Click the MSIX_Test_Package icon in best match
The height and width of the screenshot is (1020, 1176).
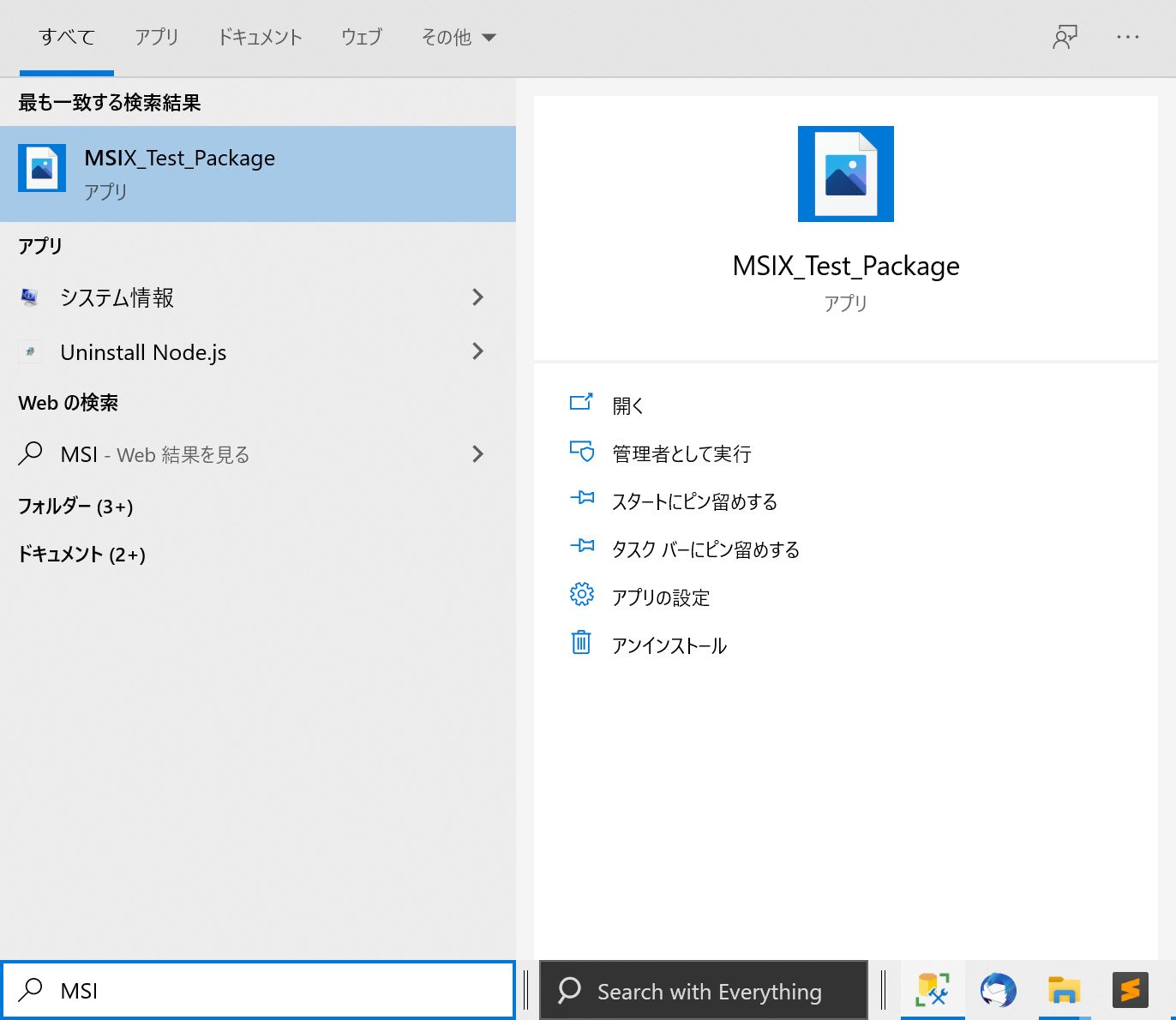(x=42, y=168)
